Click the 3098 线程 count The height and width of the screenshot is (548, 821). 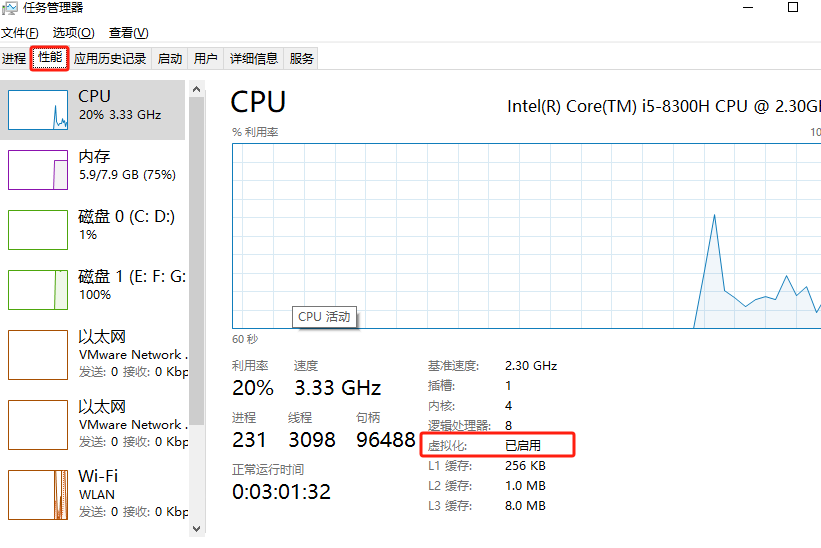coord(312,440)
